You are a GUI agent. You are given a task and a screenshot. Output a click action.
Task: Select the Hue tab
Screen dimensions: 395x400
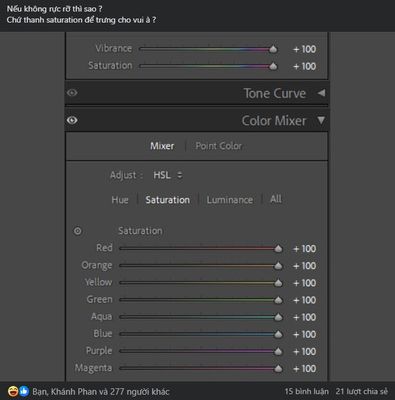point(120,200)
